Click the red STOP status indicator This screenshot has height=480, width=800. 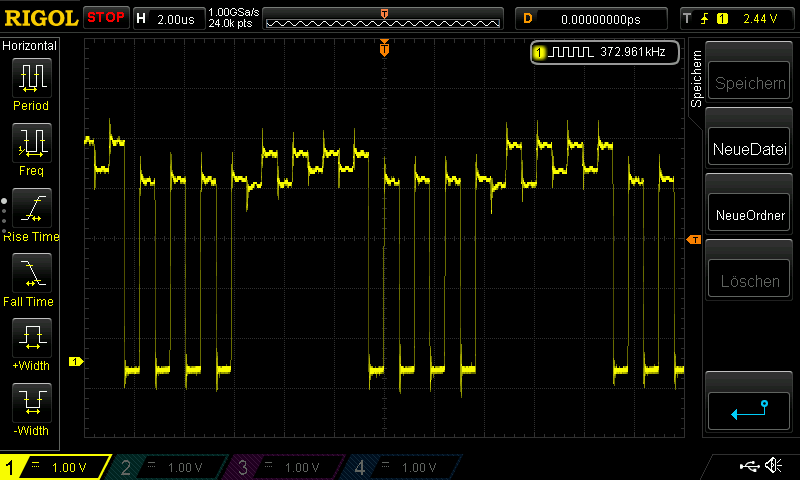point(106,18)
